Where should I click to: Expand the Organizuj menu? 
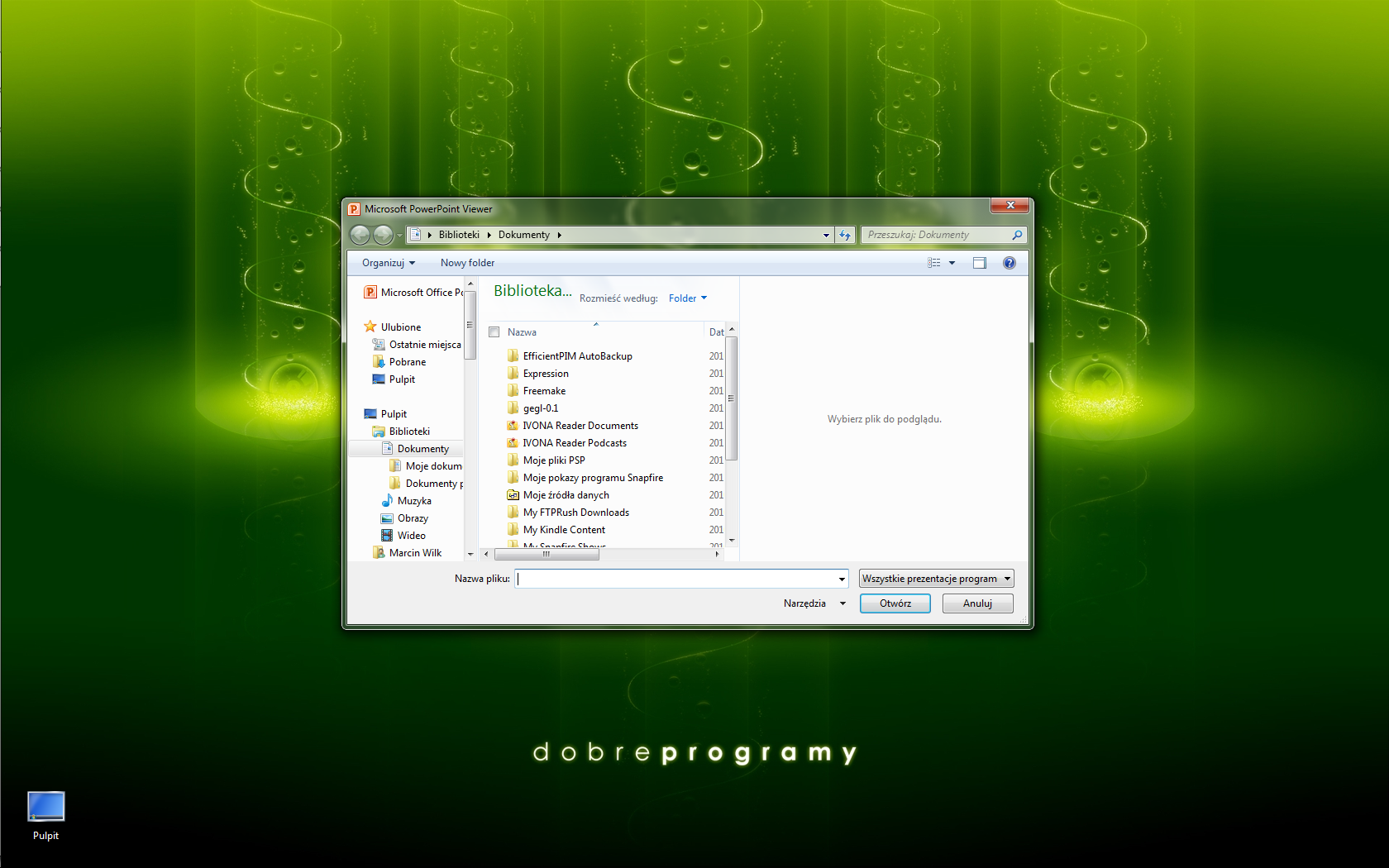click(388, 263)
